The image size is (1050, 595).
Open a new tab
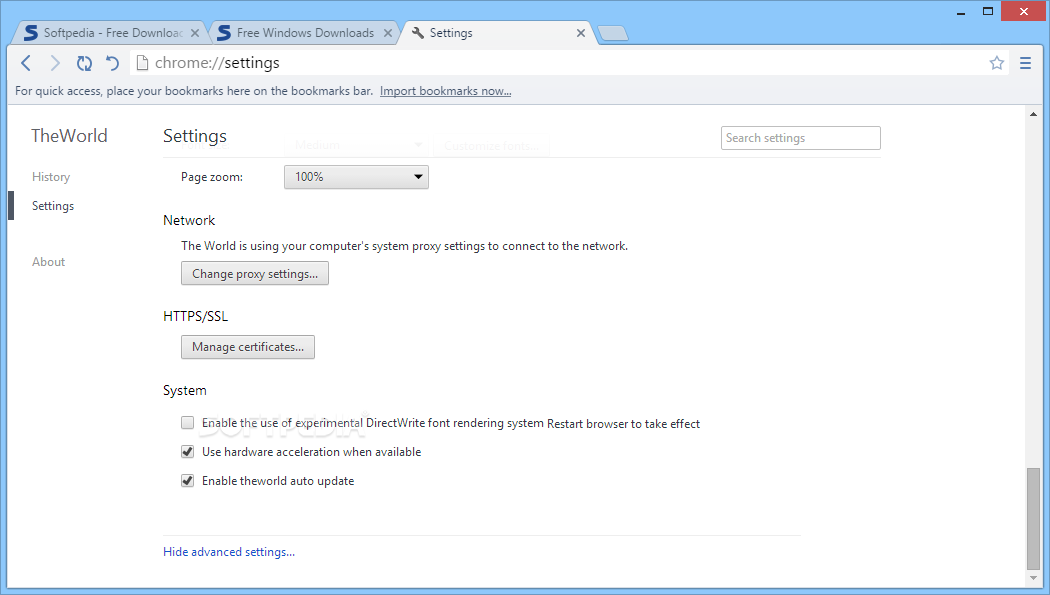(613, 33)
